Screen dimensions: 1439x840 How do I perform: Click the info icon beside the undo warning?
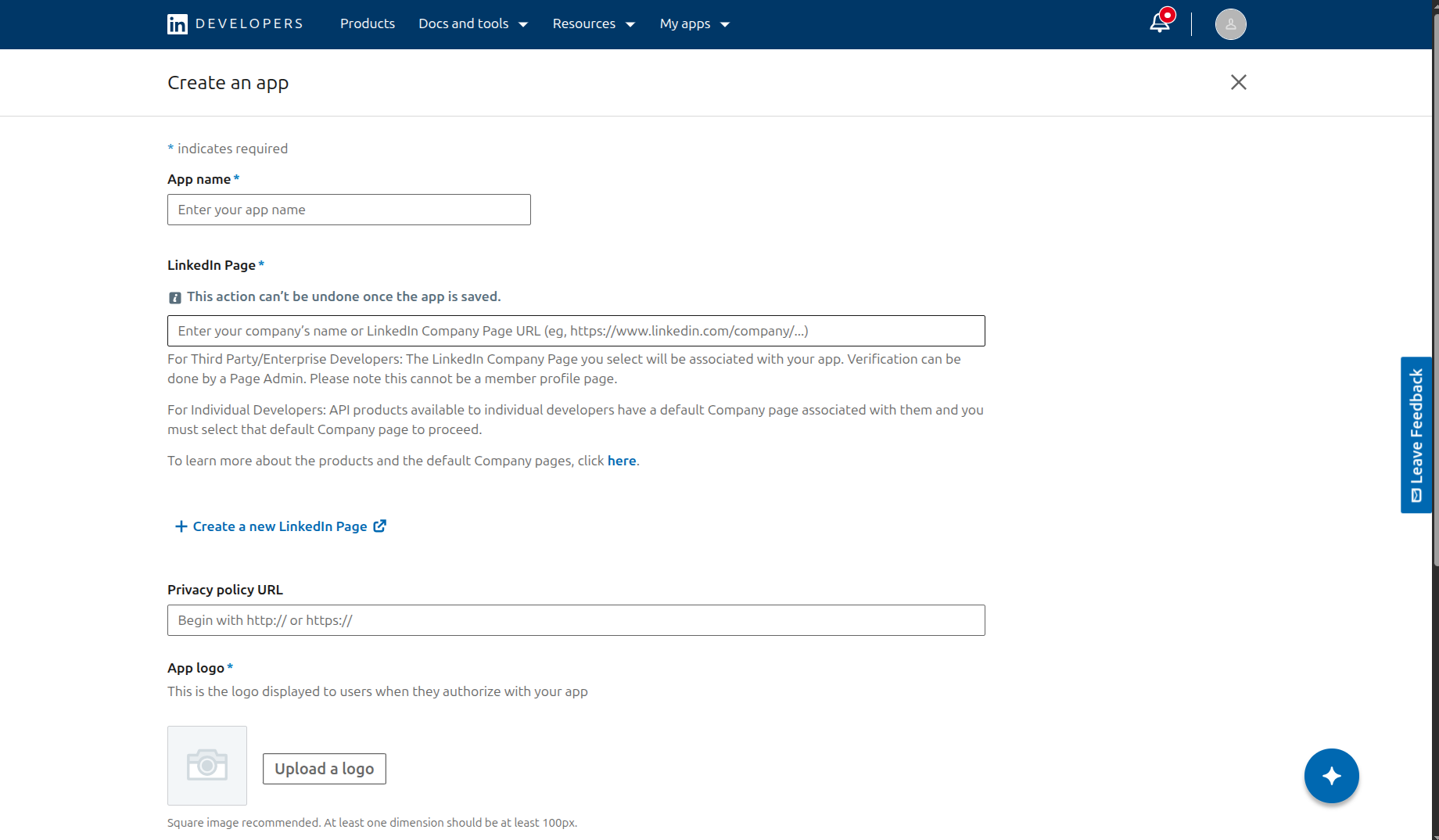coord(175,297)
